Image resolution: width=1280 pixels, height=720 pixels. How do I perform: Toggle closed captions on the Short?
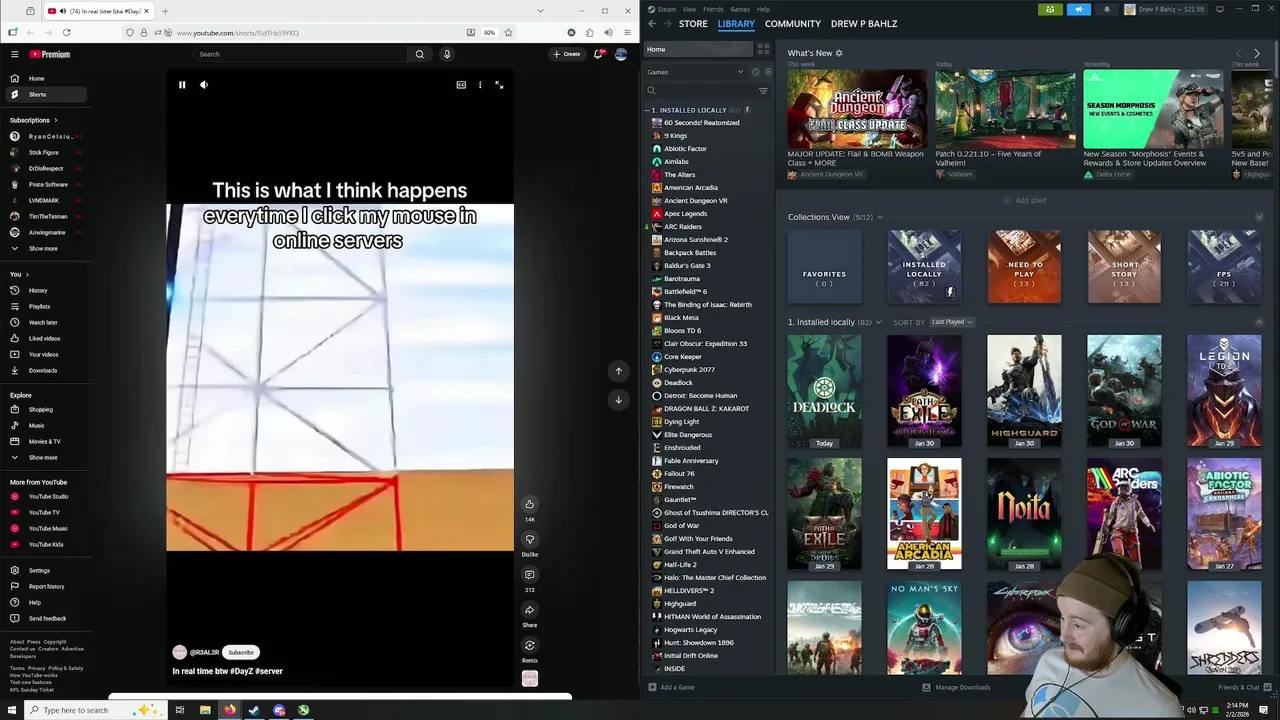click(x=461, y=85)
